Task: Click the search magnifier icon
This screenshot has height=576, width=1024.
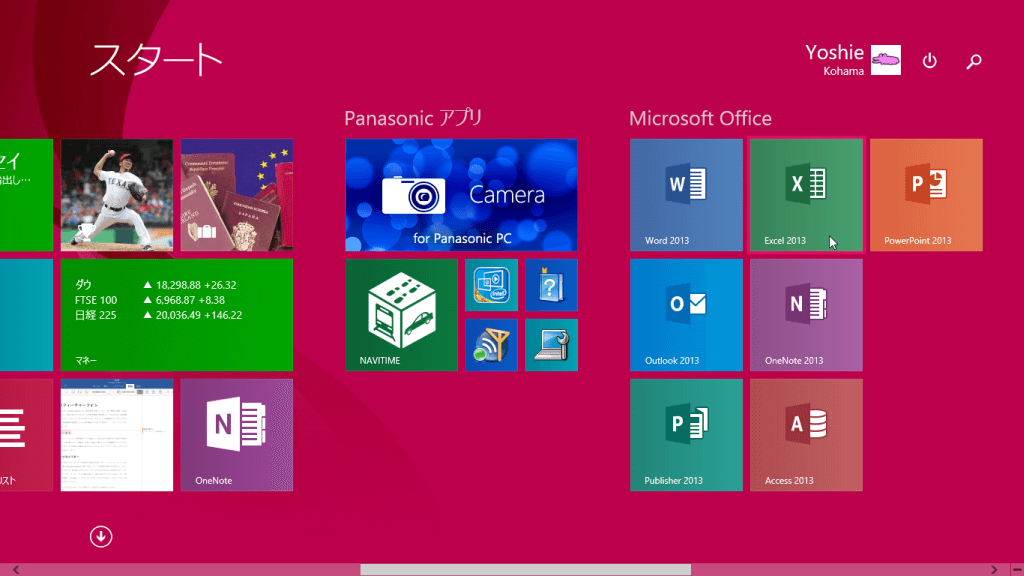Action: click(974, 61)
